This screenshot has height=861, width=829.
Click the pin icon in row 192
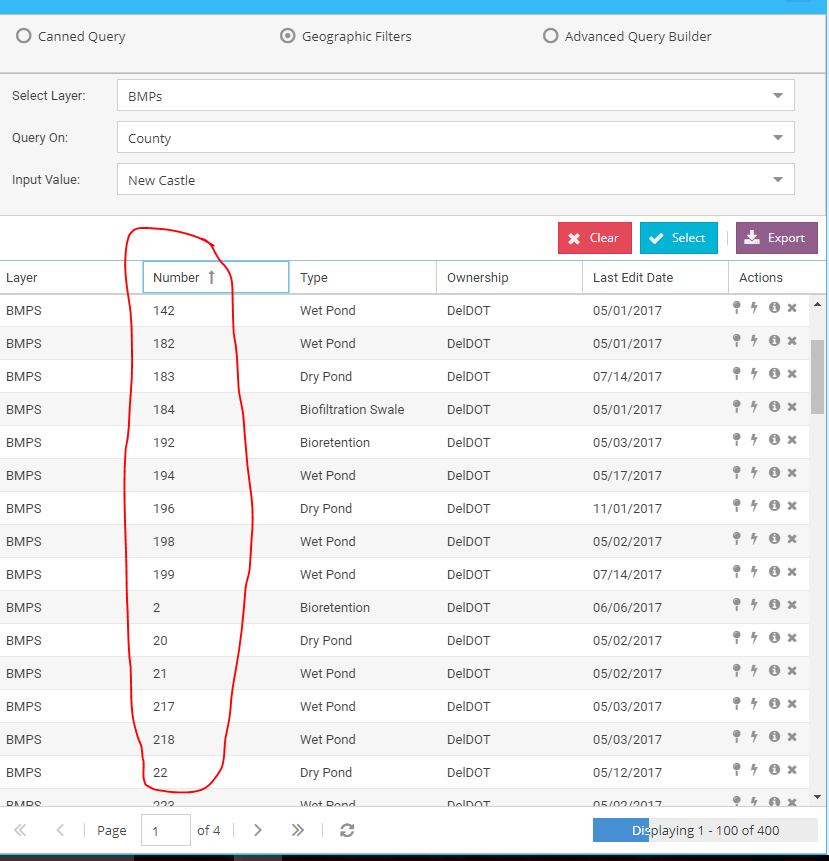737,439
